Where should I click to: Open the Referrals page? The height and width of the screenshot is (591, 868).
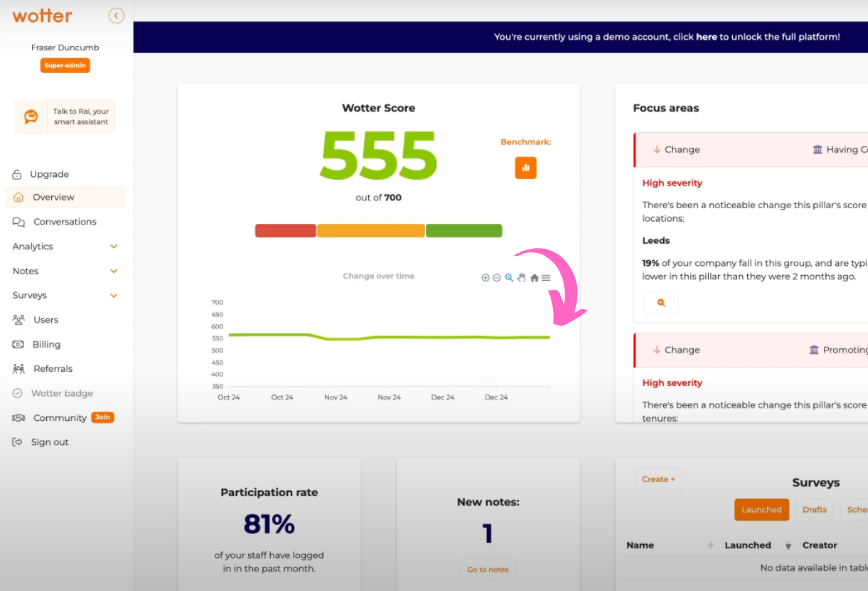point(53,369)
